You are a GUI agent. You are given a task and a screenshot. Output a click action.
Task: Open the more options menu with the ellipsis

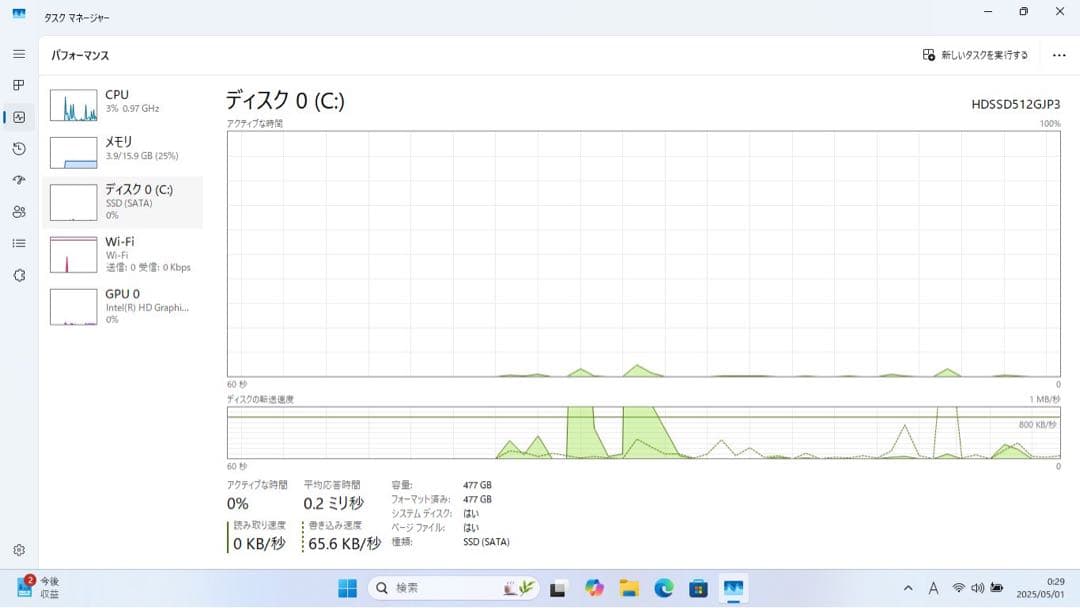point(1058,55)
